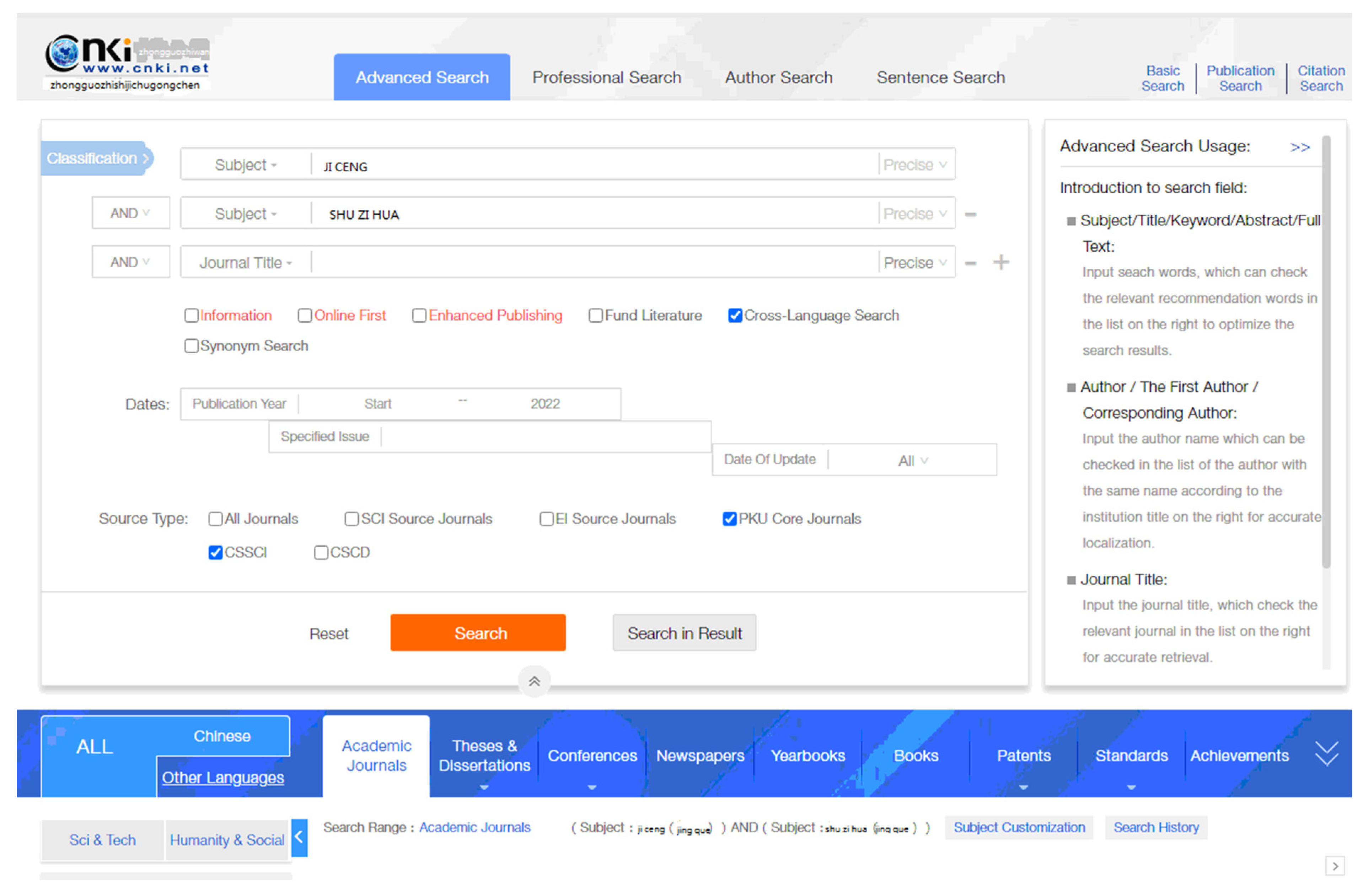Uncheck the CSSCI checkbox
The width and height of the screenshot is (1363, 896).
tap(215, 552)
